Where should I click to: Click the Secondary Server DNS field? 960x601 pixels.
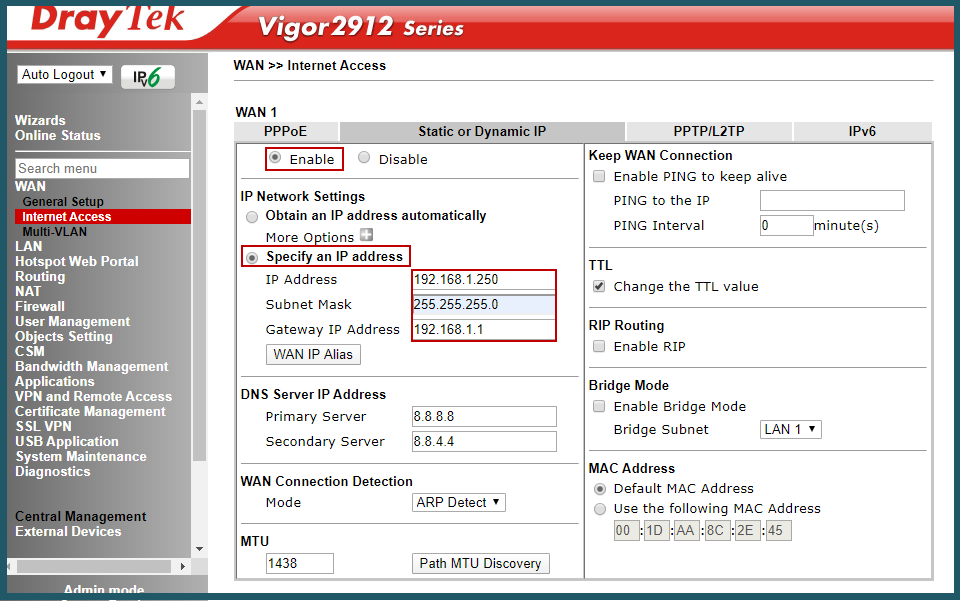[x=484, y=441]
